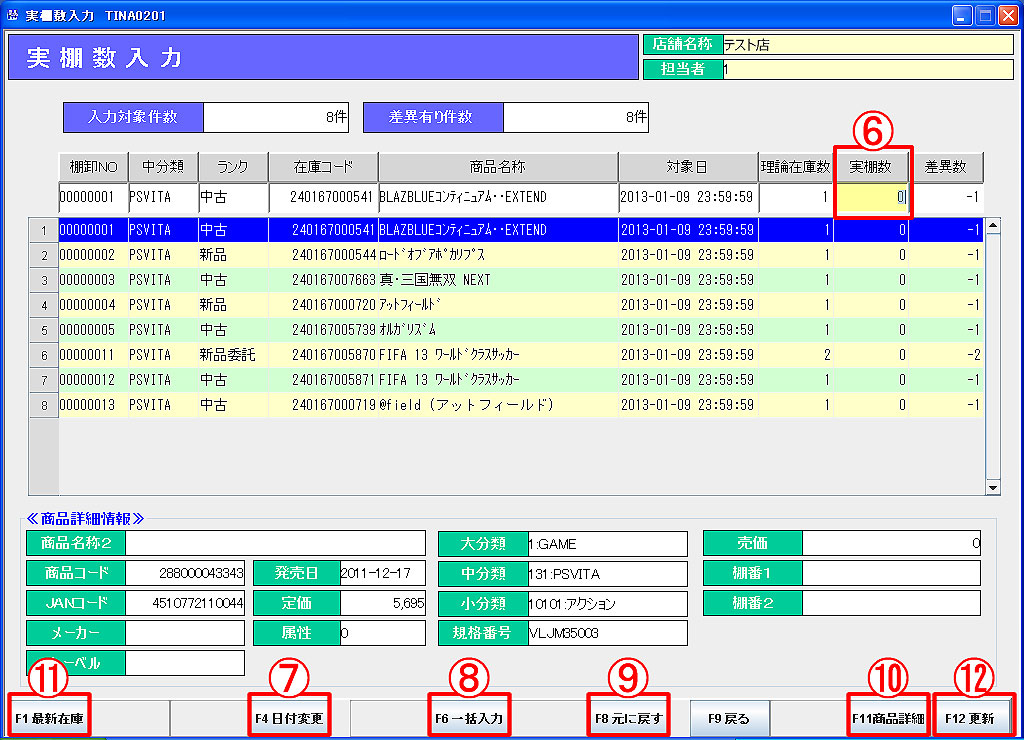Click F12 更新 to update

[972, 717]
